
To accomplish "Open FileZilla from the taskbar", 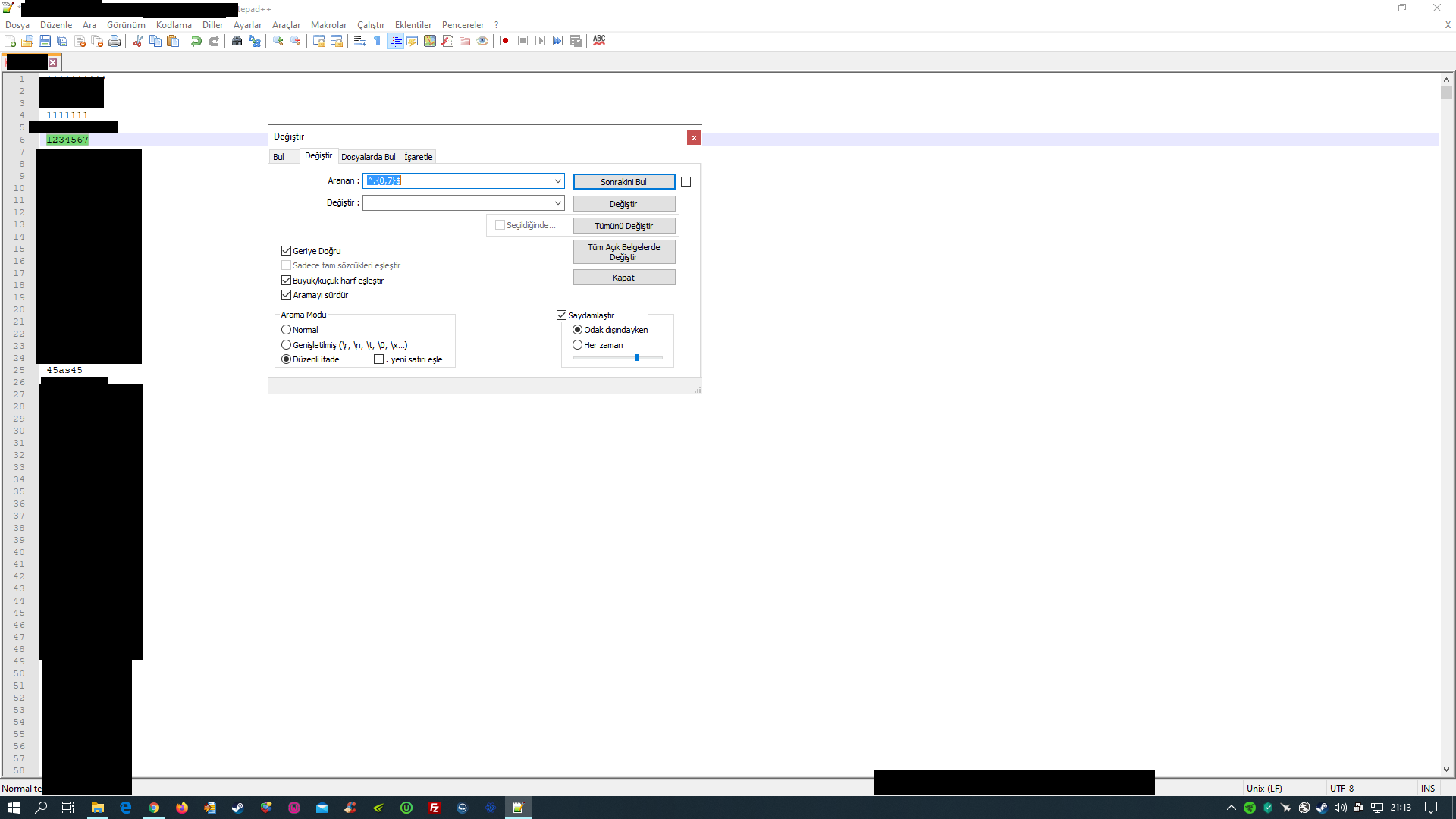I will tap(435, 808).
